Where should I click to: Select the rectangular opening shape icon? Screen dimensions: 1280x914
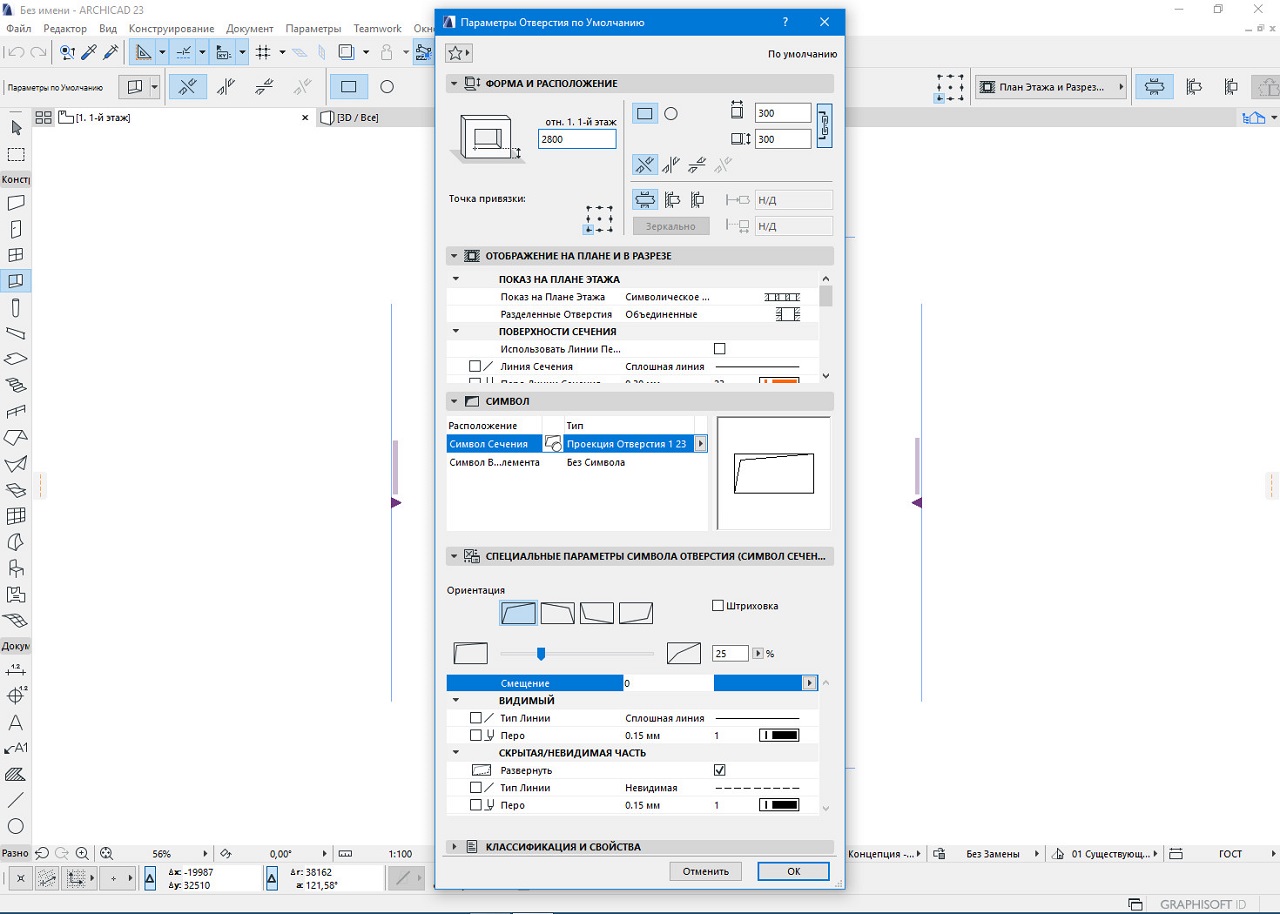point(645,114)
